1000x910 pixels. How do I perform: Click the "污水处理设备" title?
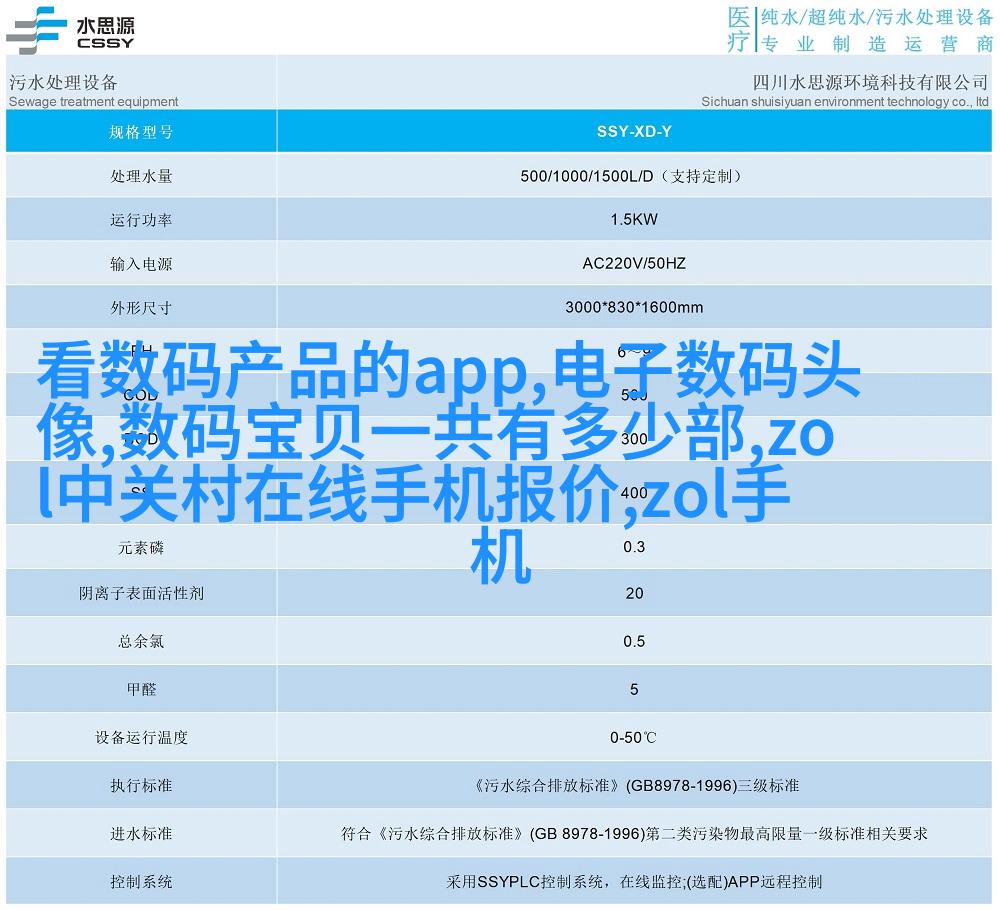point(63,82)
